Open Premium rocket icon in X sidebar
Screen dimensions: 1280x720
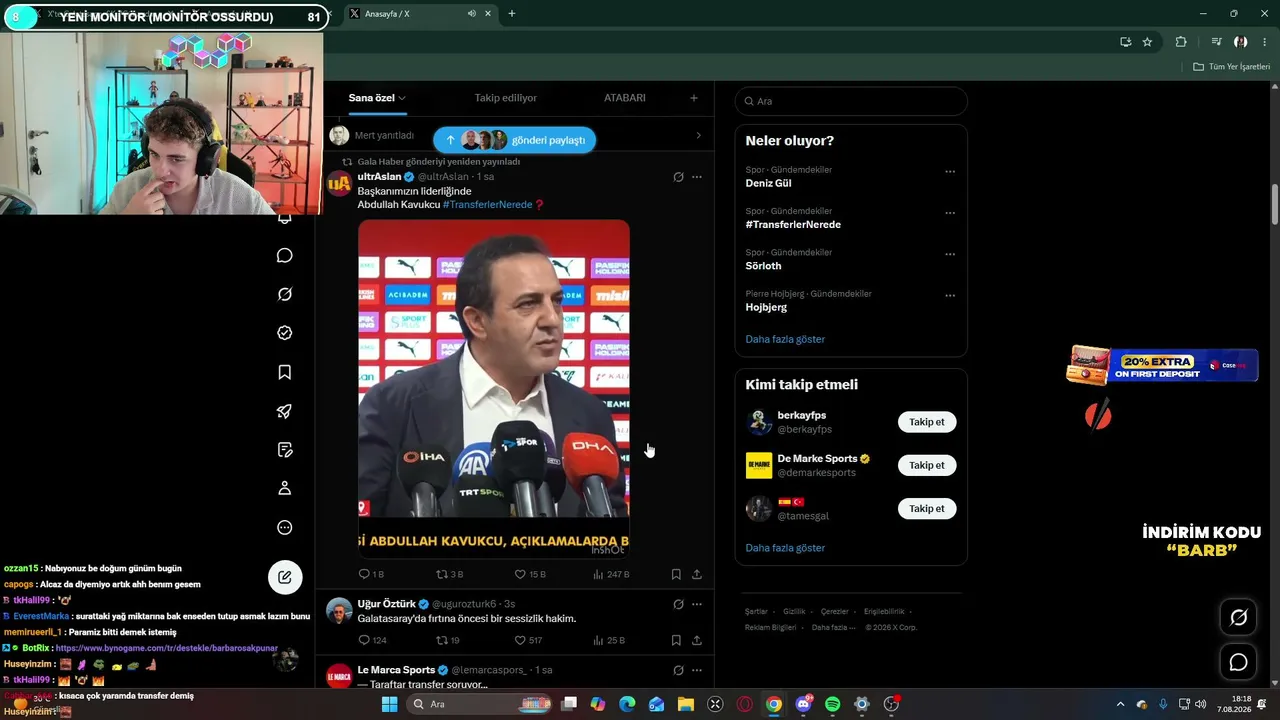click(x=285, y=411)
